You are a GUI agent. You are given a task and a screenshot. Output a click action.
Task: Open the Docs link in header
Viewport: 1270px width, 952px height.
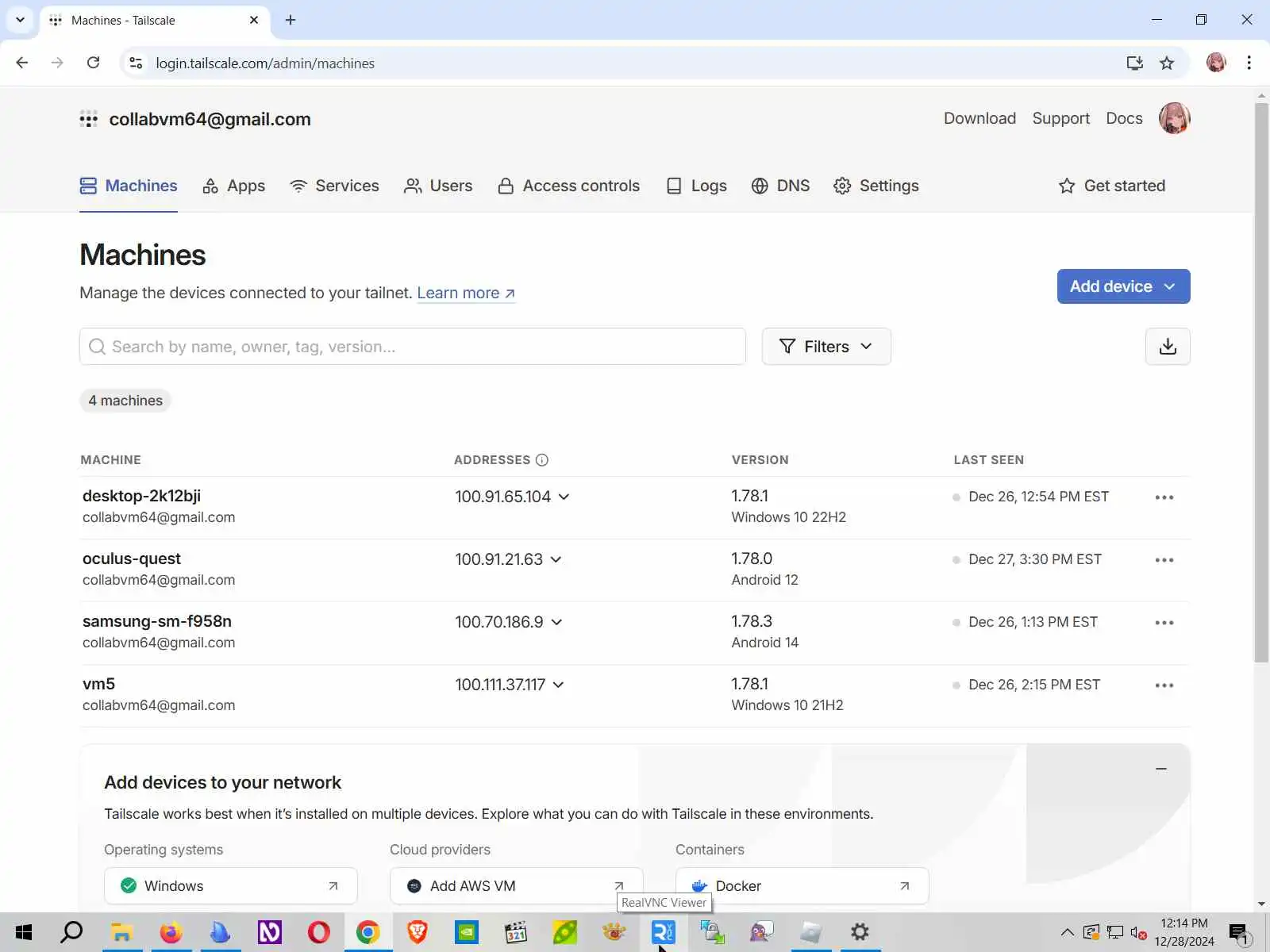click(1124, 118)
